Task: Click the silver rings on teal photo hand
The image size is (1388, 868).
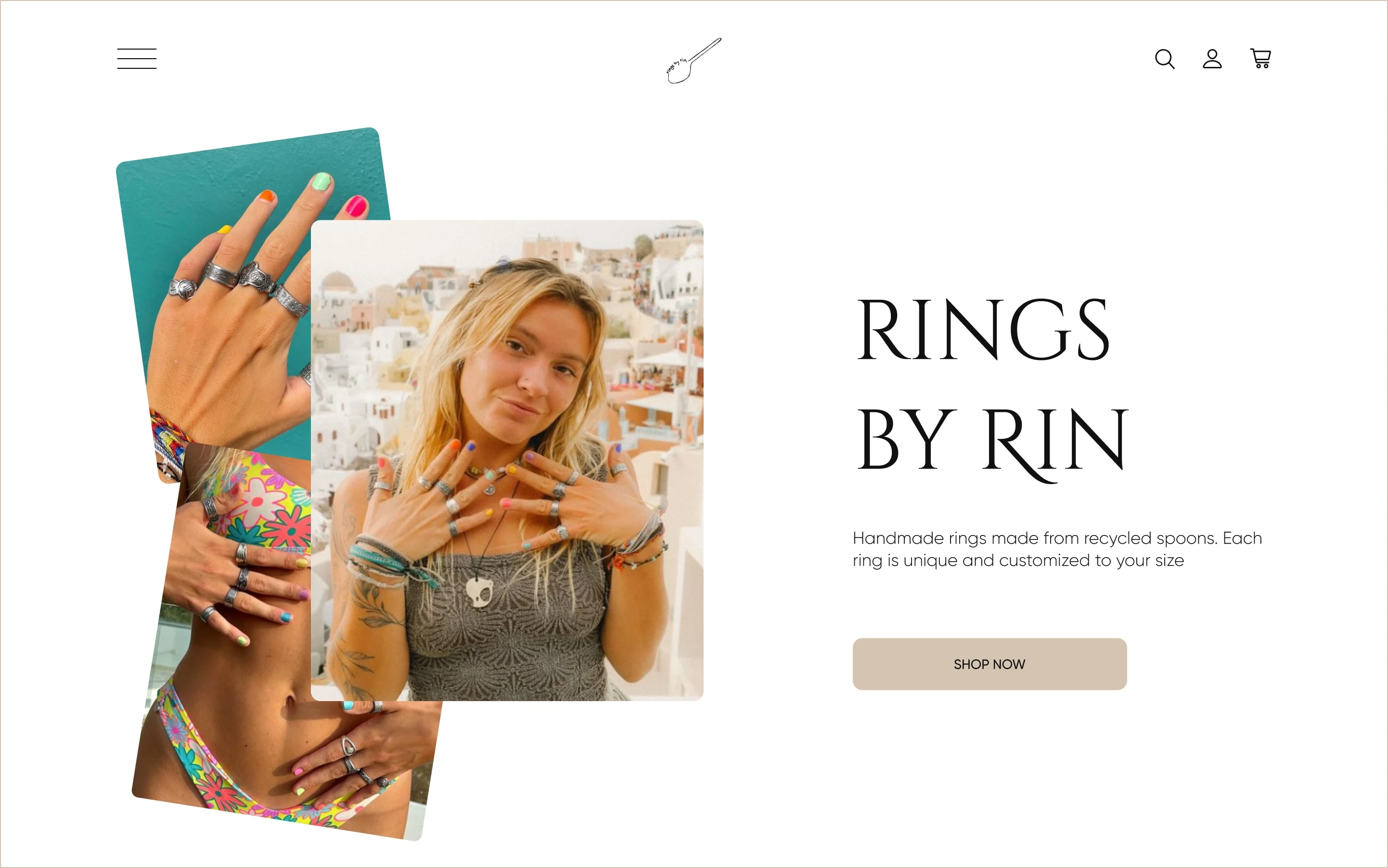Action: coord(241,284)
